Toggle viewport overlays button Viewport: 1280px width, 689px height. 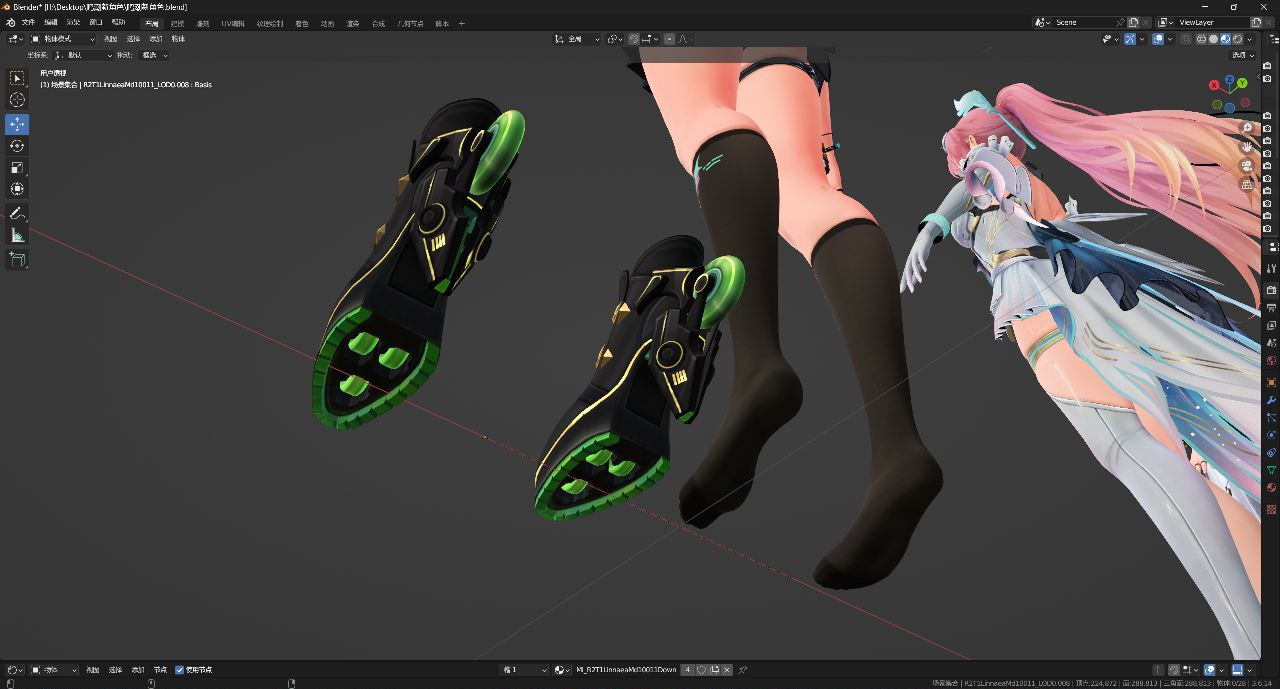1158,39
